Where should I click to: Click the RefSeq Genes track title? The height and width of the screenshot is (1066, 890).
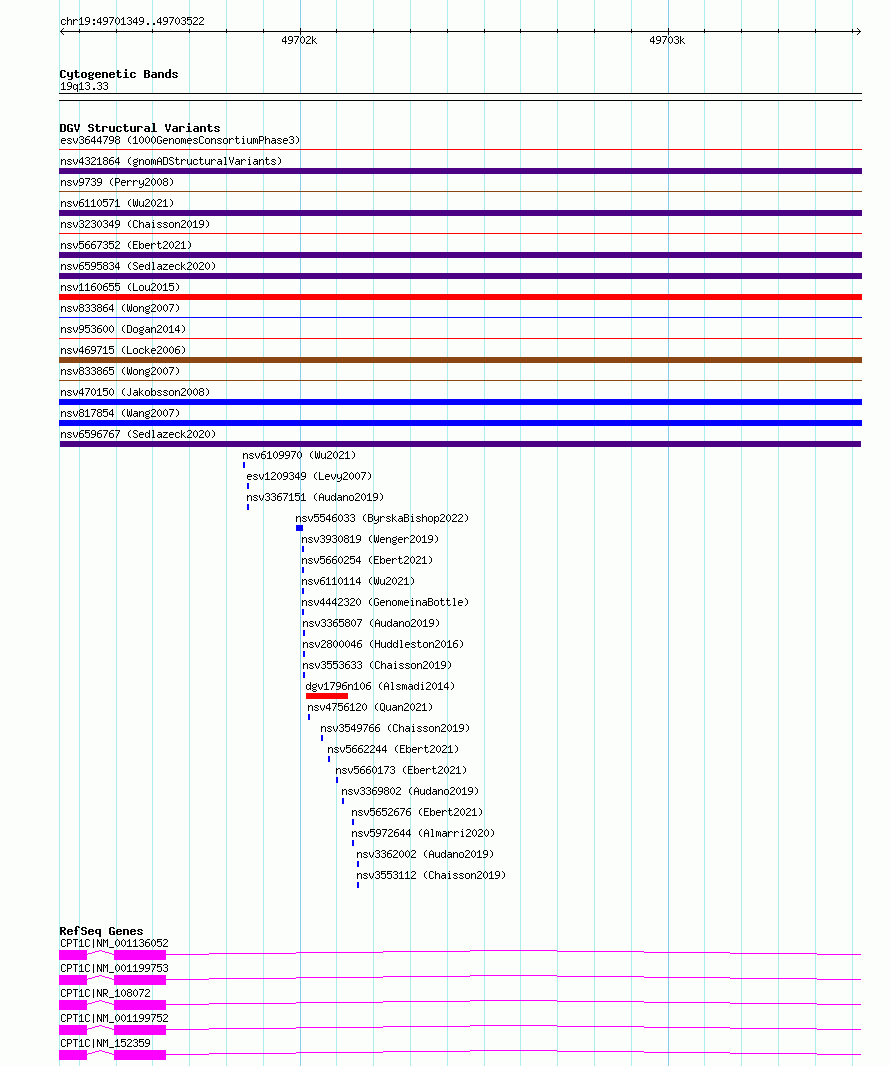(101, 931)
